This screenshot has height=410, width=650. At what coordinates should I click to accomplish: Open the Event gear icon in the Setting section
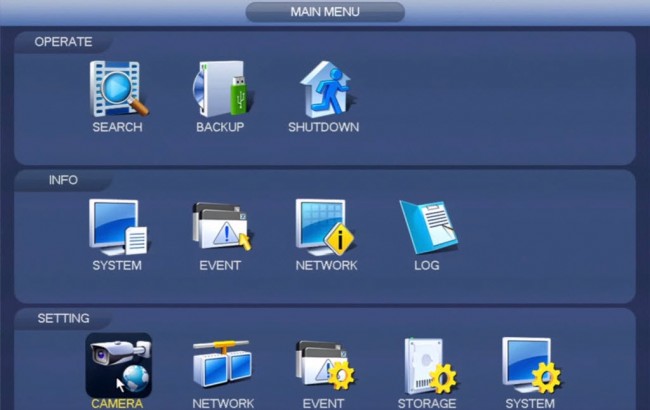coord(325,365)
